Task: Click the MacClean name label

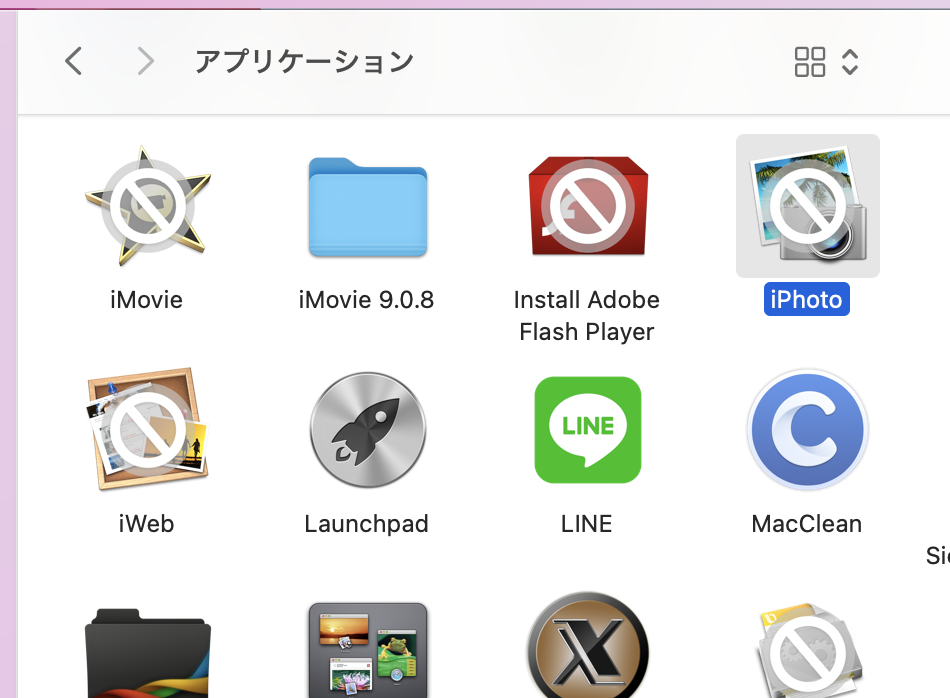Action: 806,524
